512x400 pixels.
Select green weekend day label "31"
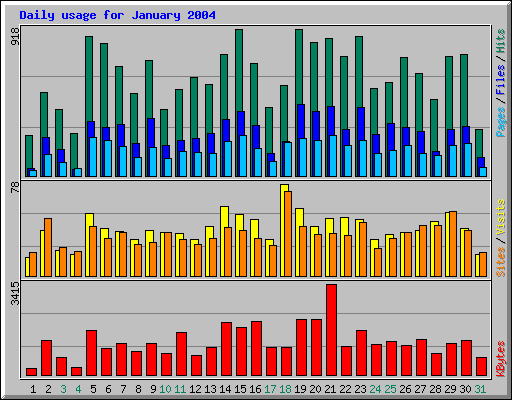pos(480,389)
